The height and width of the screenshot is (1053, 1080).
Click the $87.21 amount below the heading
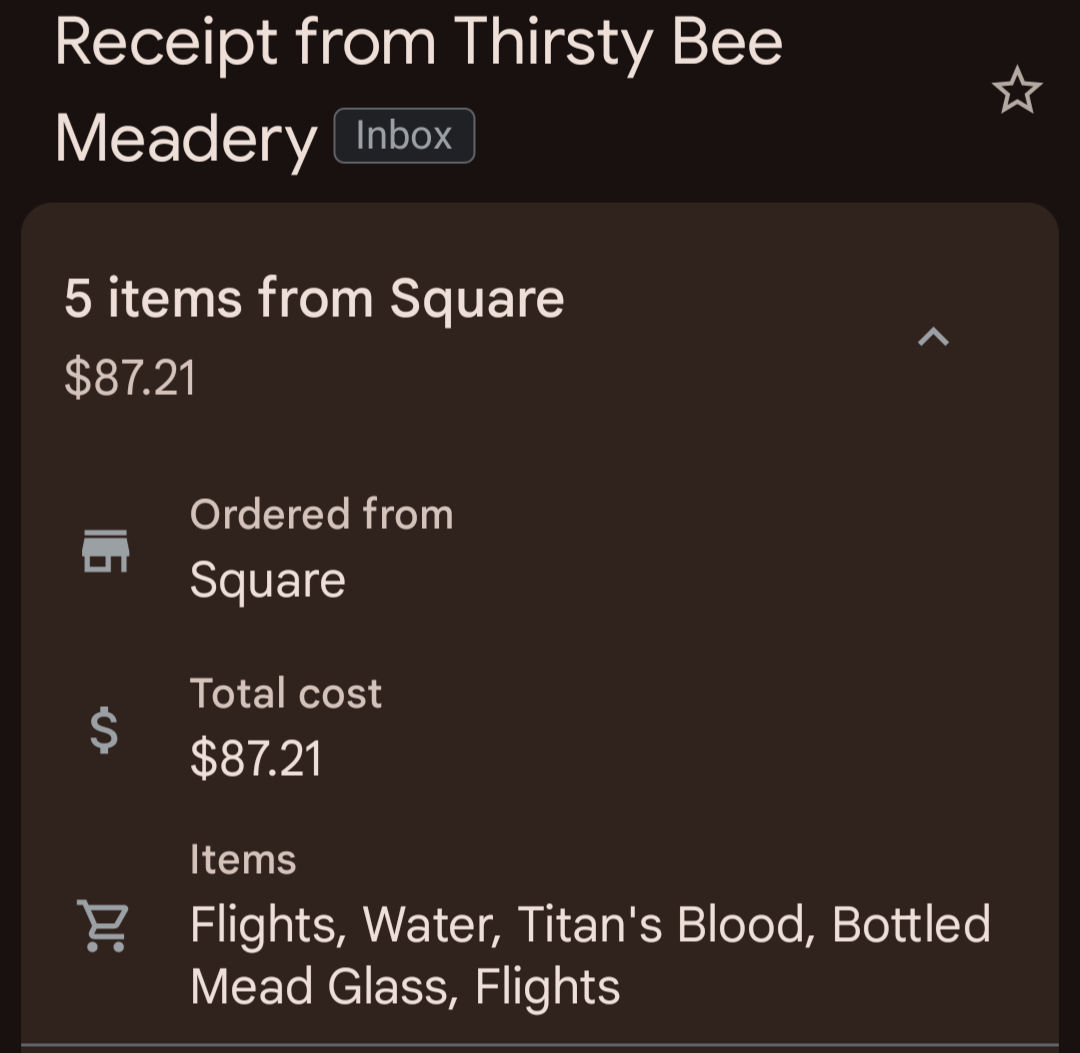130,378
